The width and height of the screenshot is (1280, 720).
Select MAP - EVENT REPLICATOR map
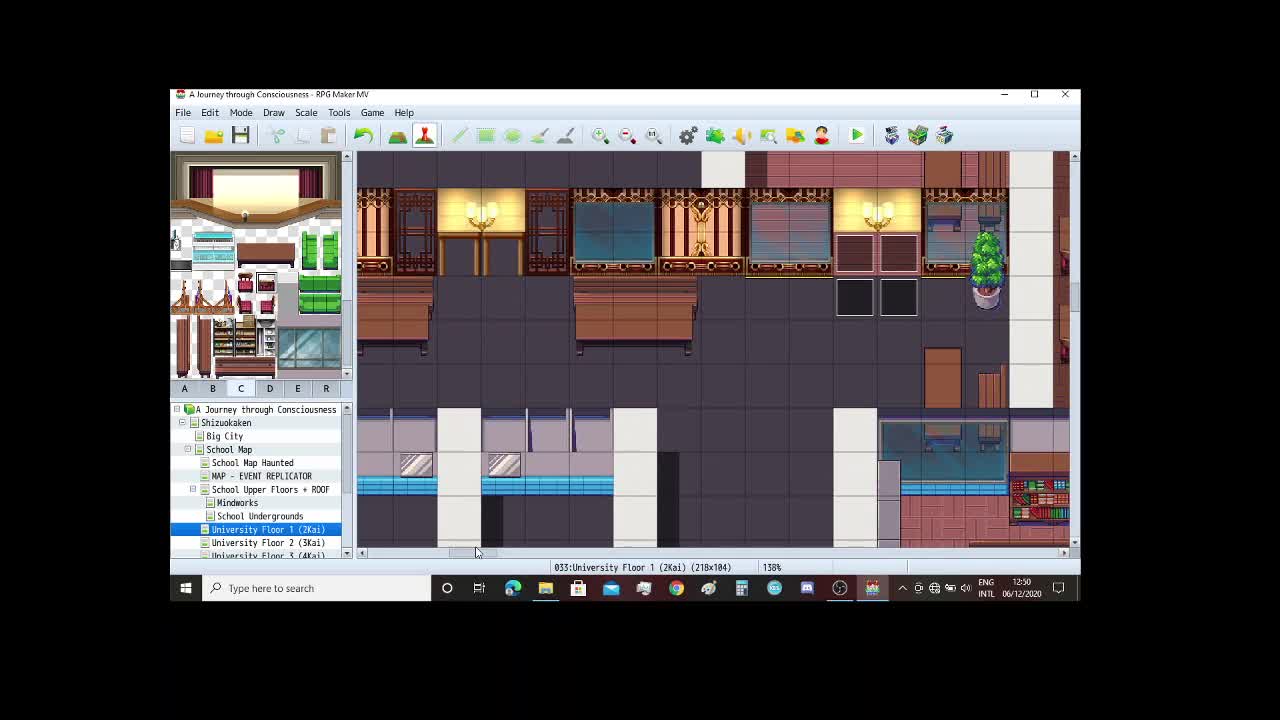(261, 476)
